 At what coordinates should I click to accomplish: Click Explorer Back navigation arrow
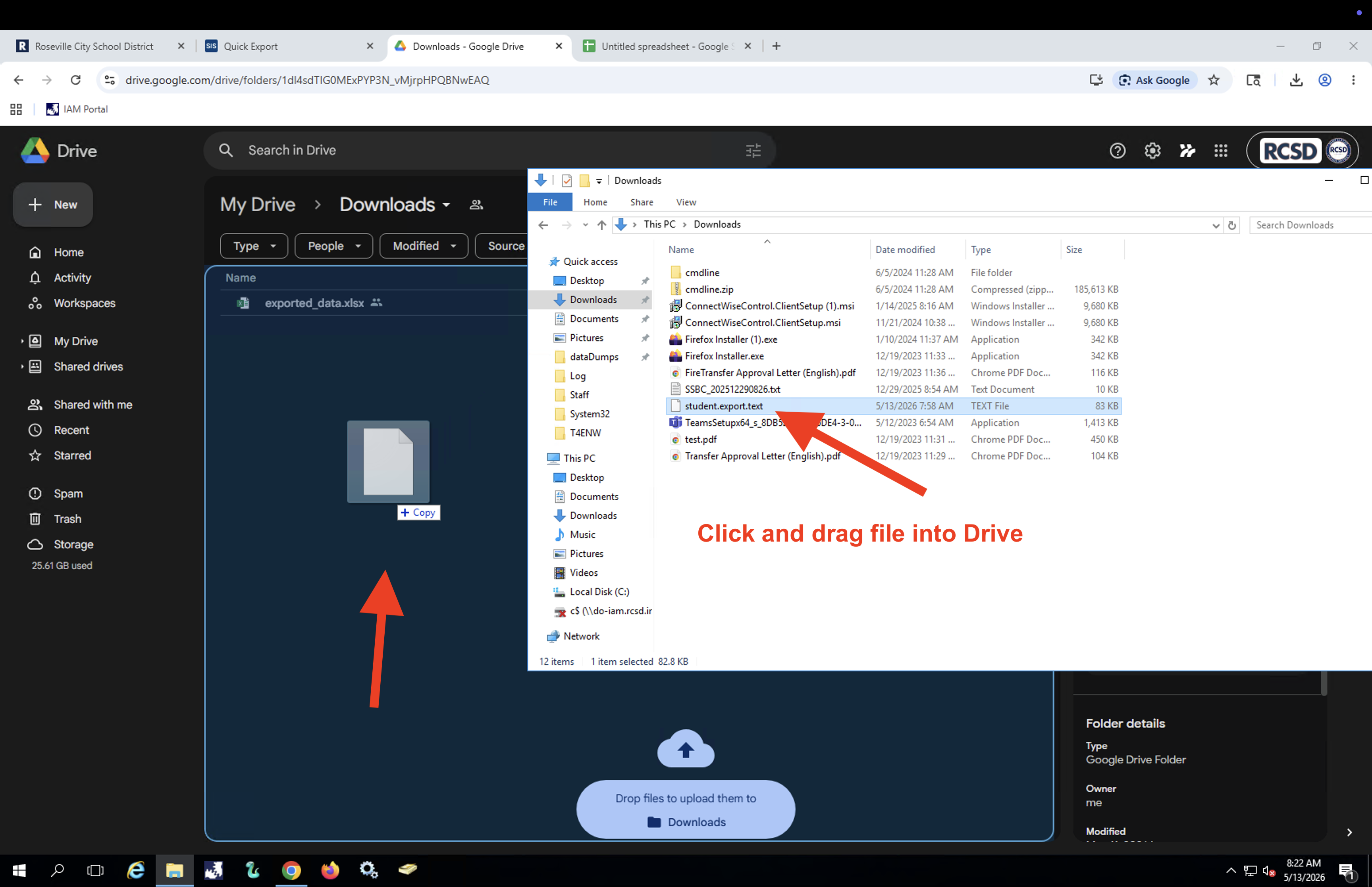tap(543, 225)
